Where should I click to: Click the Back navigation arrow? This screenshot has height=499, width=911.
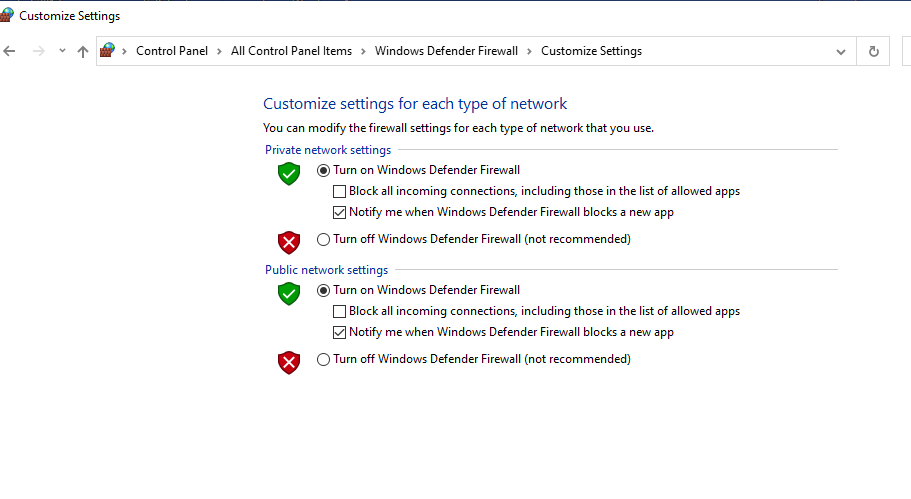click(10, 51)
